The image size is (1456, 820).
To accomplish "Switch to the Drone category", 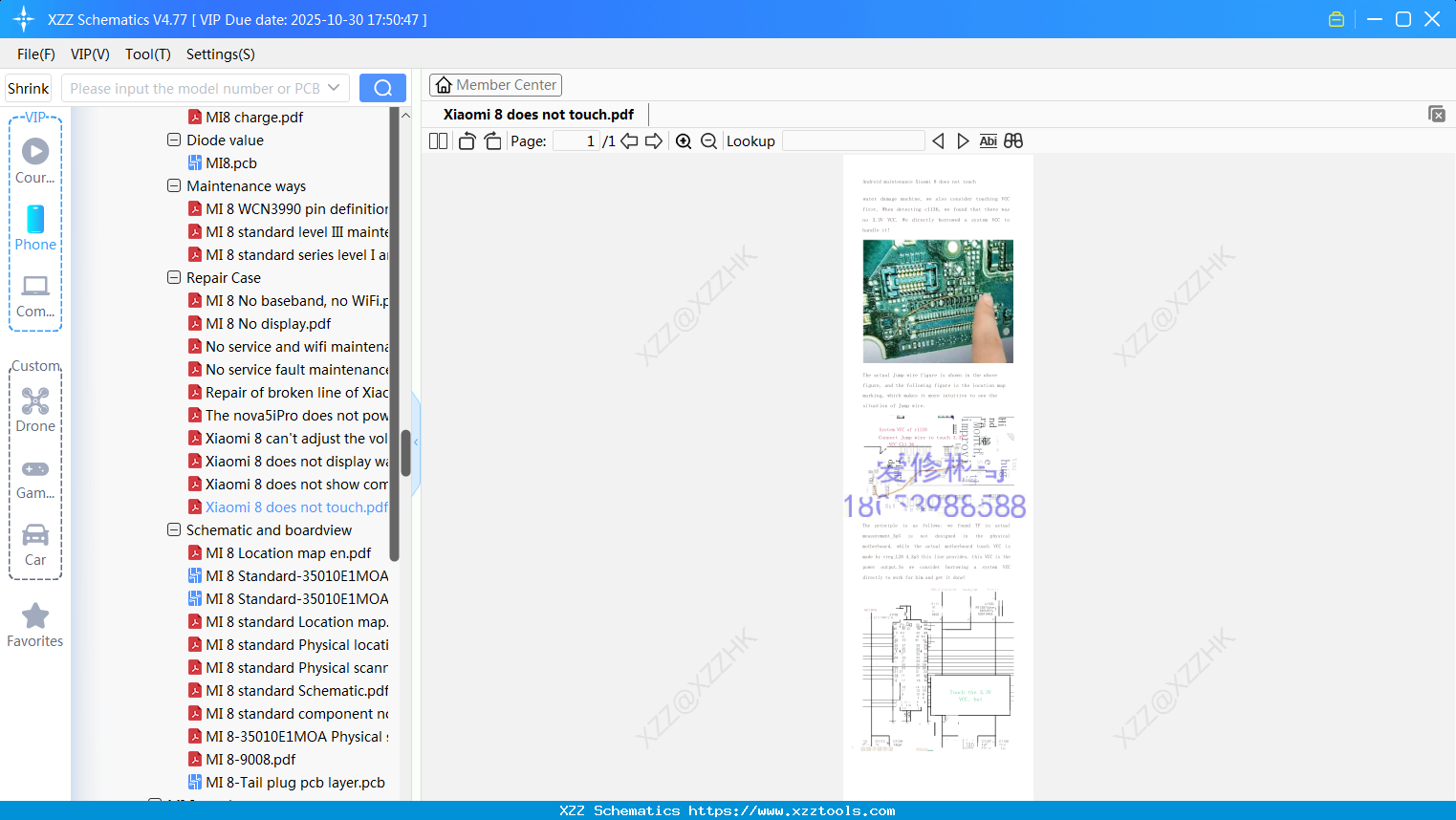I will [x=35, y=409].
